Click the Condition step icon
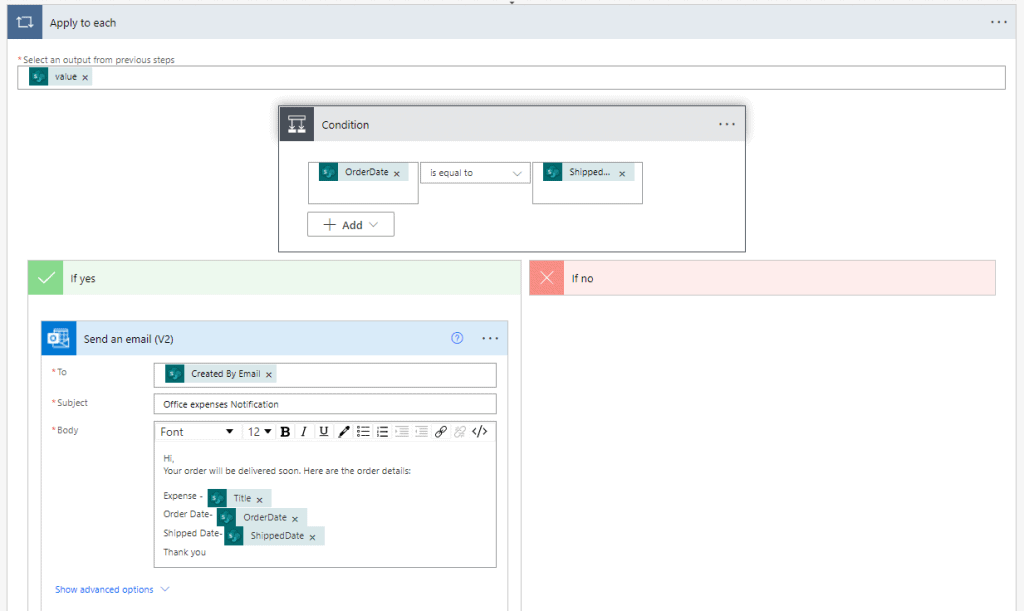1024x611 pixels. (297, 124)
